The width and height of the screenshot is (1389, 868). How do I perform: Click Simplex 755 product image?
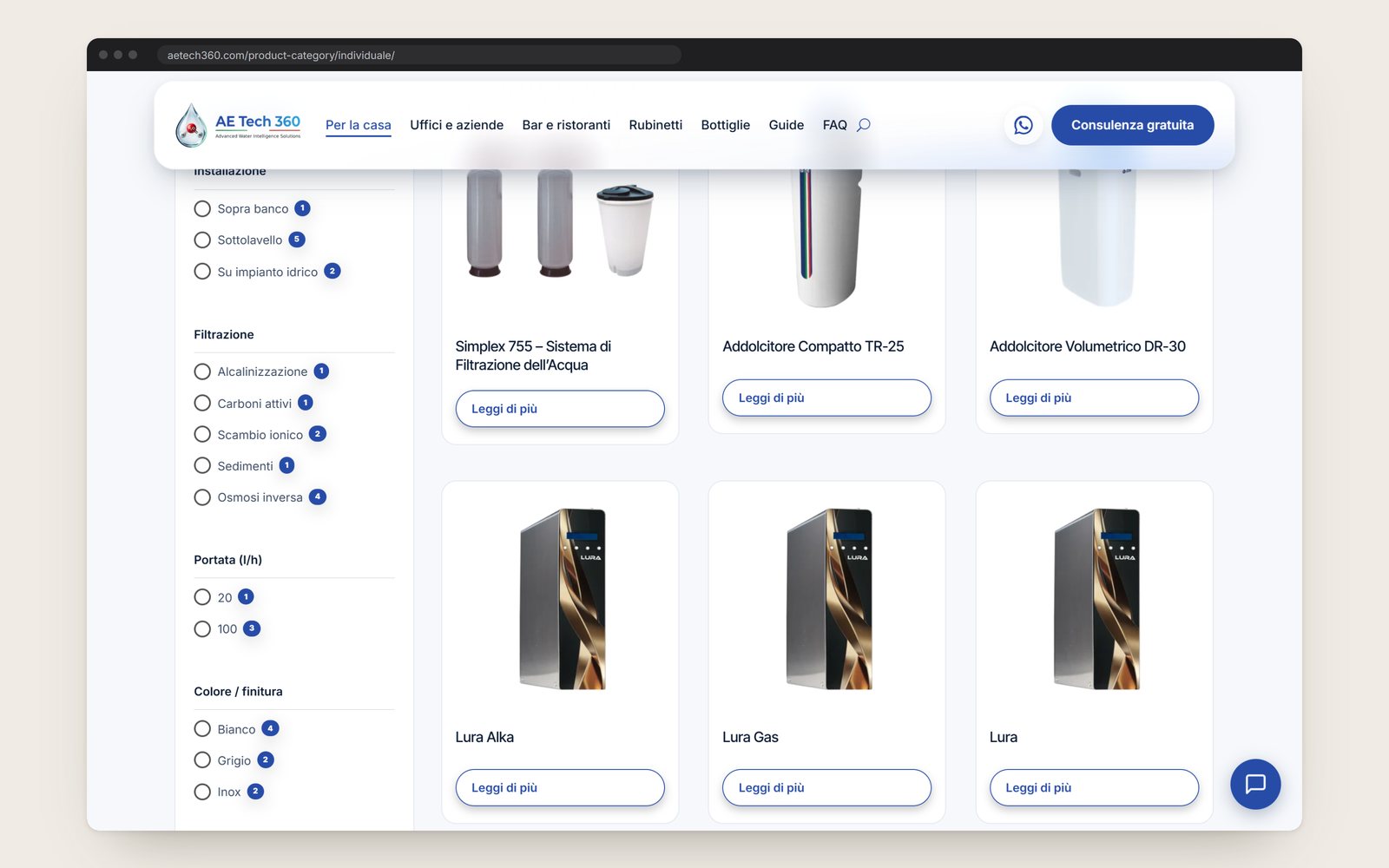pos(560,224)
